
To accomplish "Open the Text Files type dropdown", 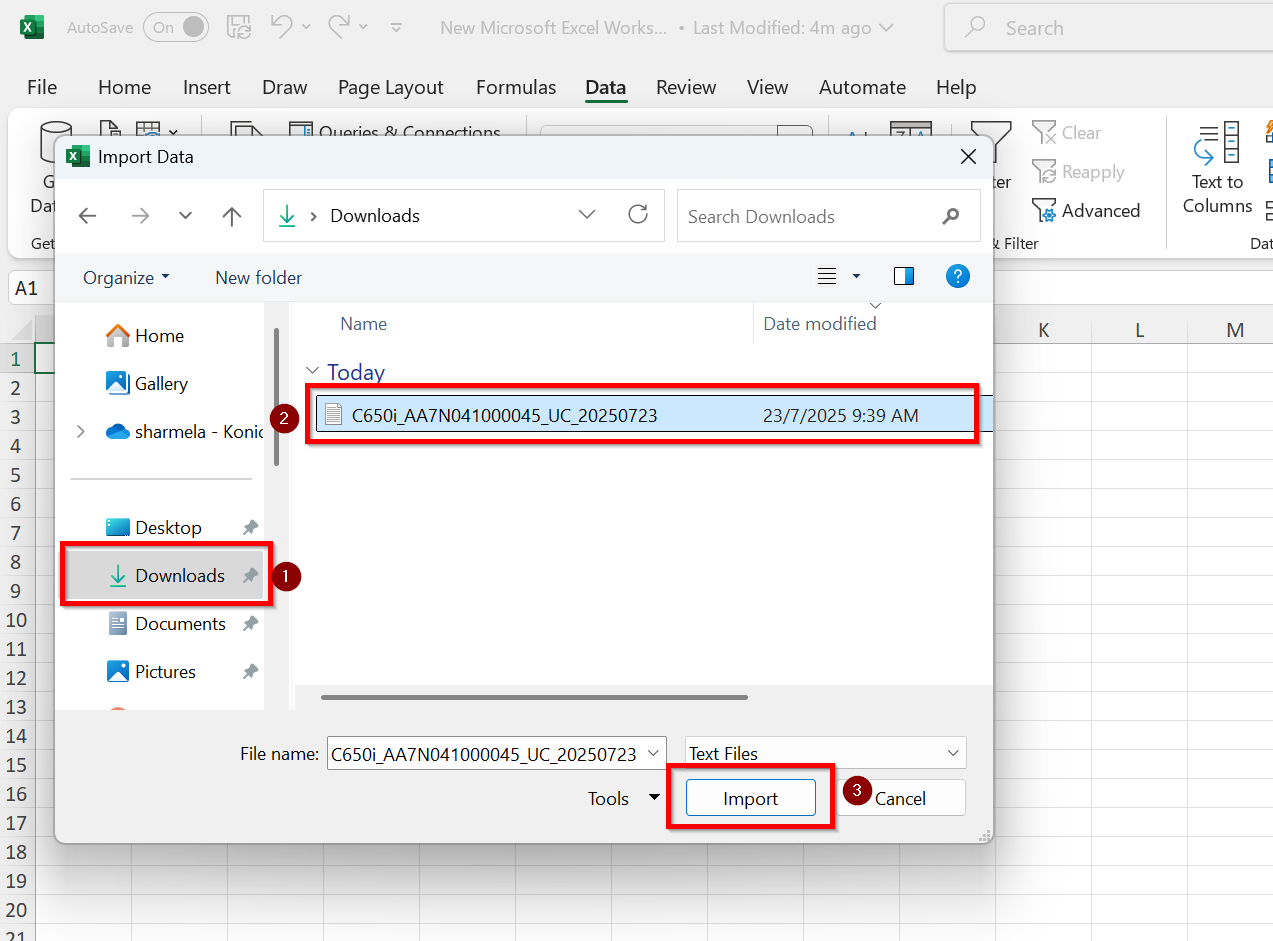I will click(x=952, y=753).
